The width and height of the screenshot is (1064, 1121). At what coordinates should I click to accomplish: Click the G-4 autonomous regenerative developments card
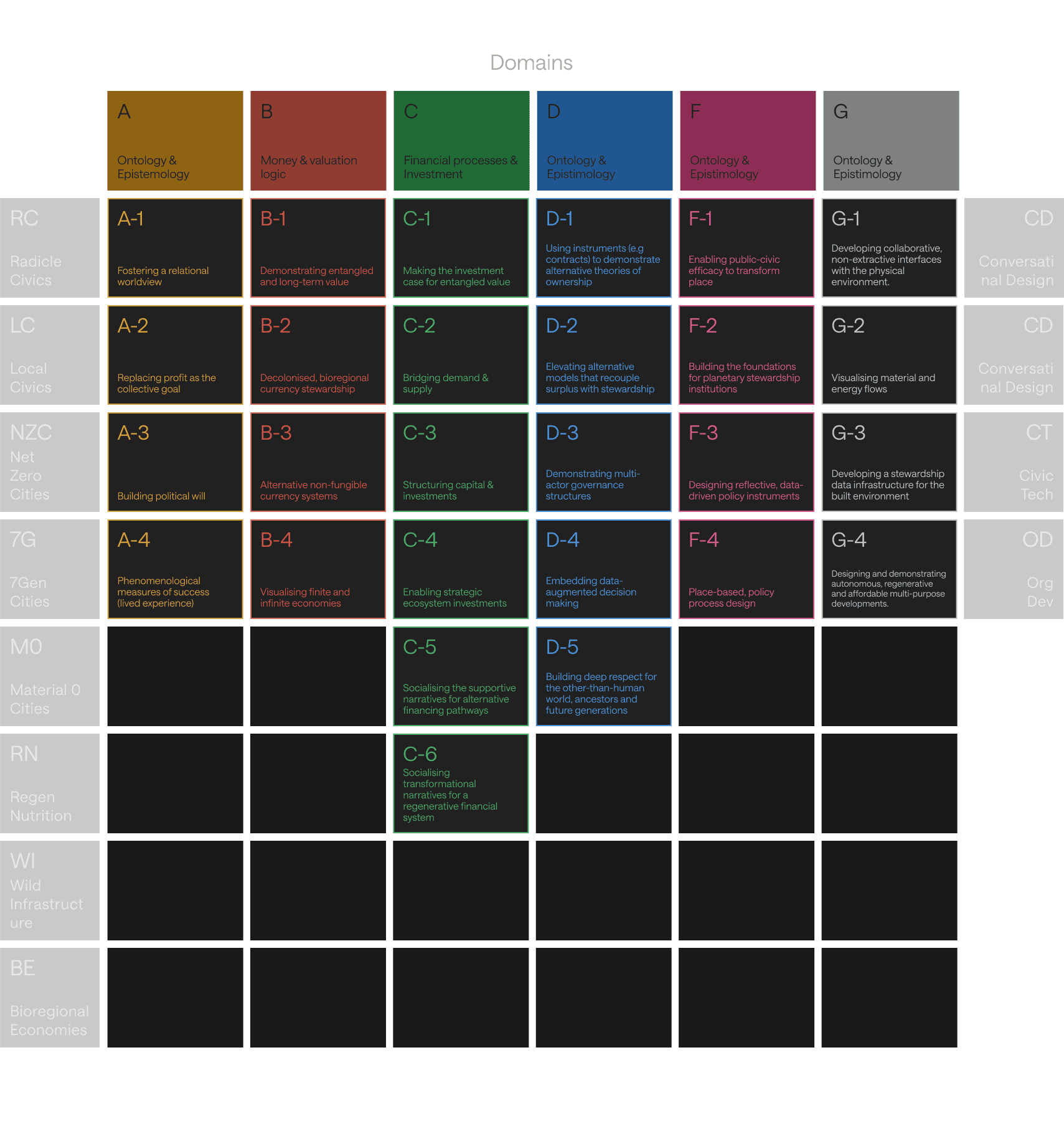[x=889, y=569]
